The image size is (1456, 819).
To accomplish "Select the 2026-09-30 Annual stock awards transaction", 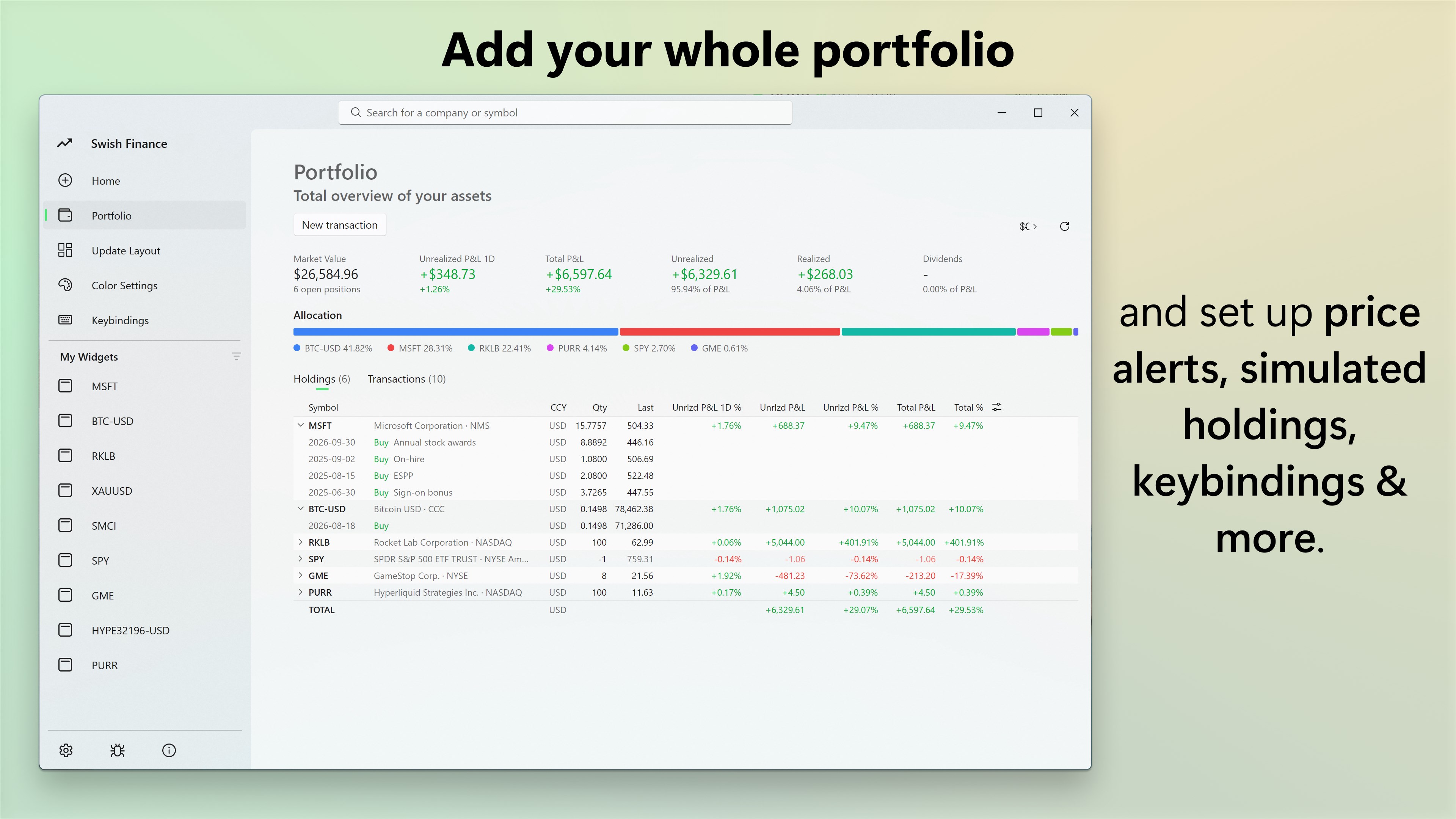I will [686, 442].
